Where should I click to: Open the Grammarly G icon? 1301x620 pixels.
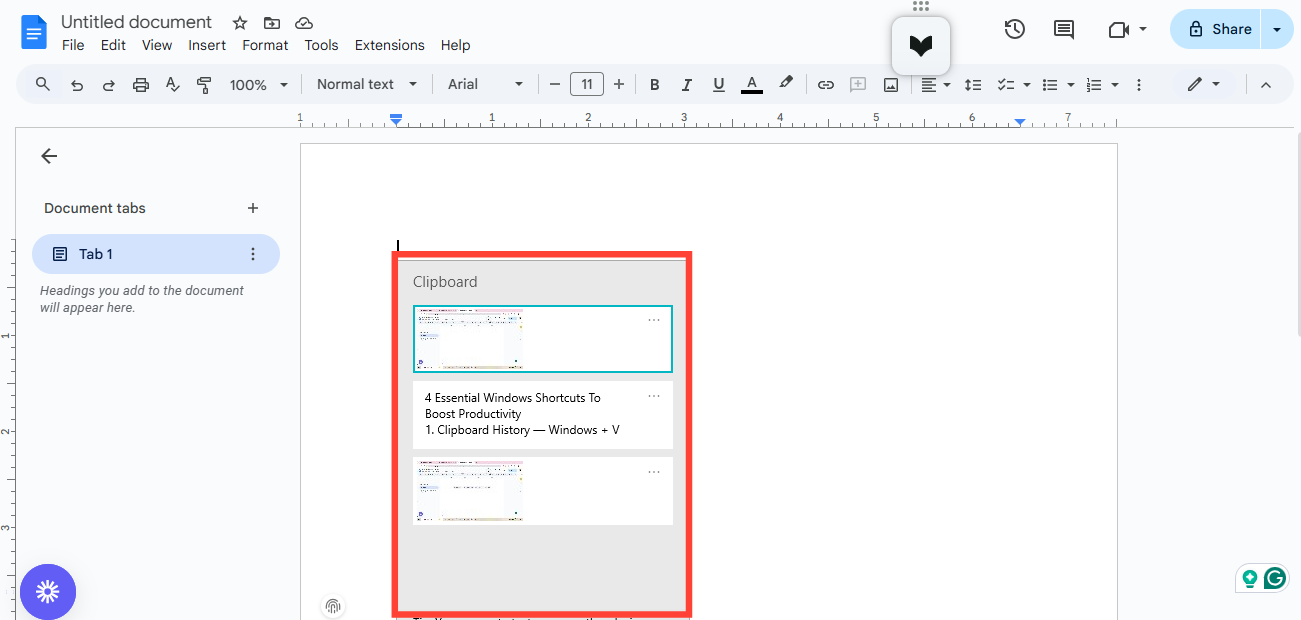coord(1274,578)
